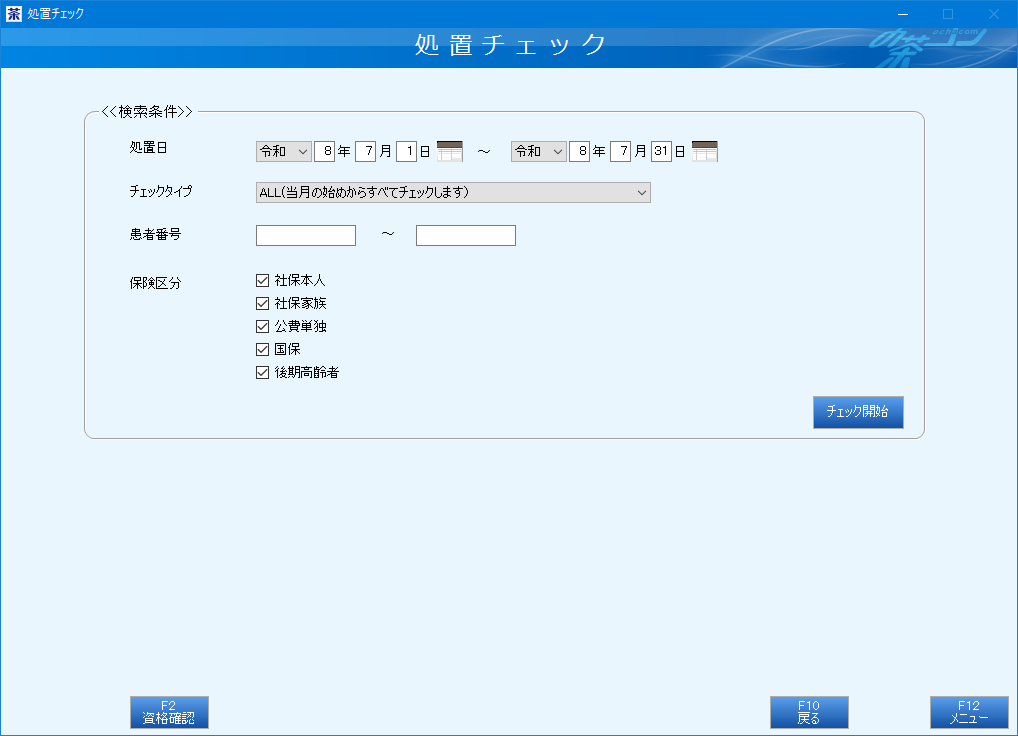This screenshot has width=1018, height=736.
Task: Open calendar picker for start treatment date
Action: point(449,151)
